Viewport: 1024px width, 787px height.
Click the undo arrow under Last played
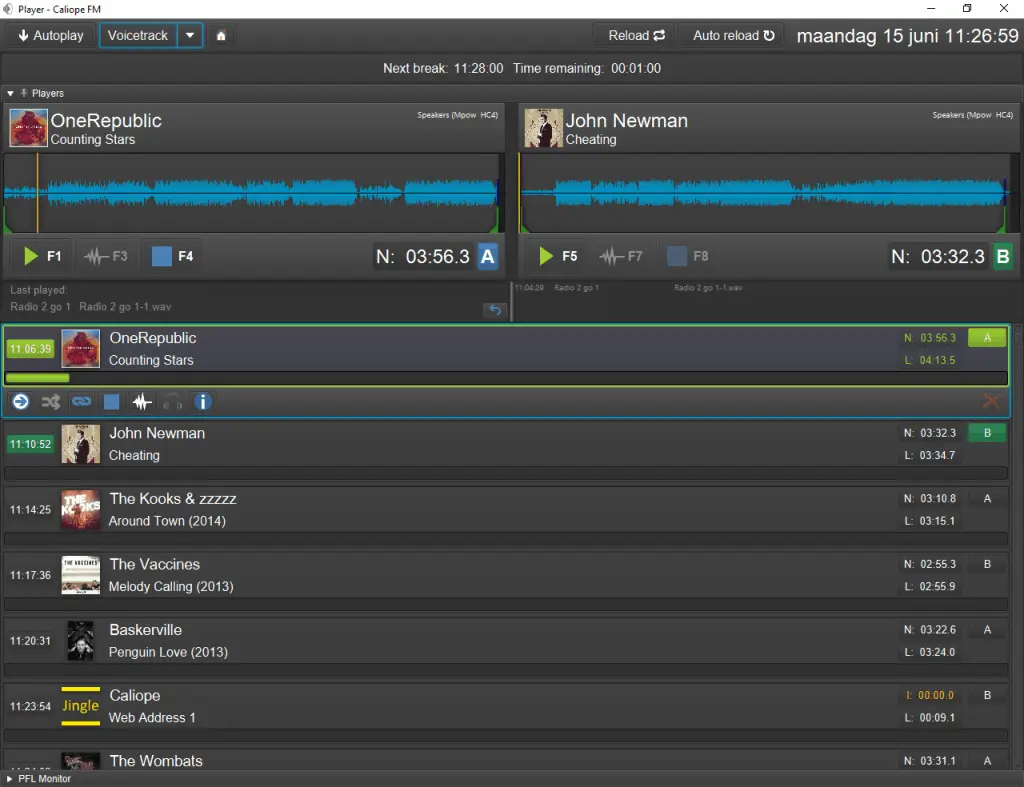[x=495, y=310]
